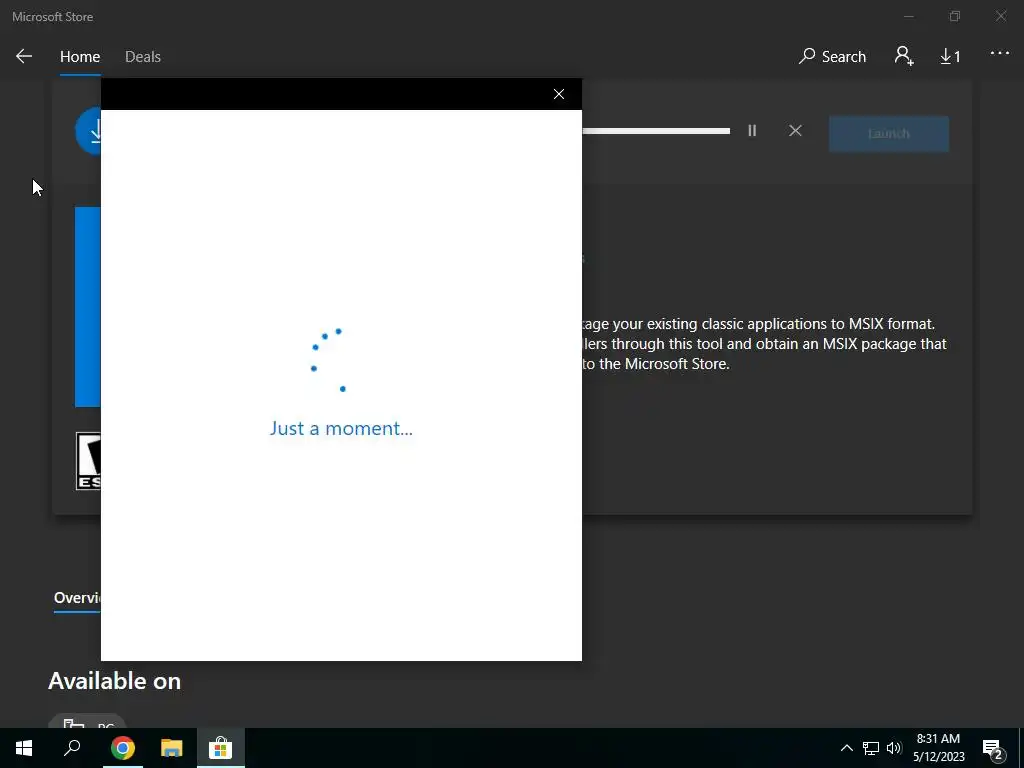Click the Launch button
The width and height of the screenshot is (1024, 768).
click(x=889, y=134)
